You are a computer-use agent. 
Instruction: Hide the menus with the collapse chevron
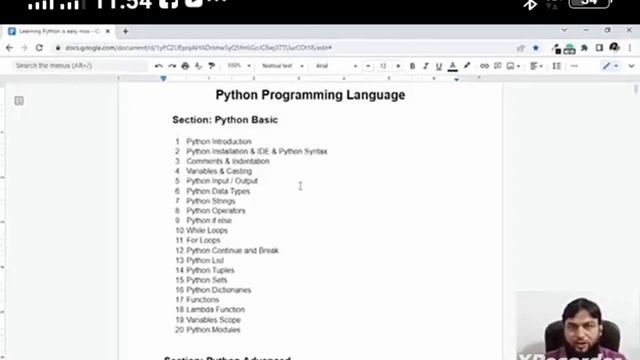631,66
